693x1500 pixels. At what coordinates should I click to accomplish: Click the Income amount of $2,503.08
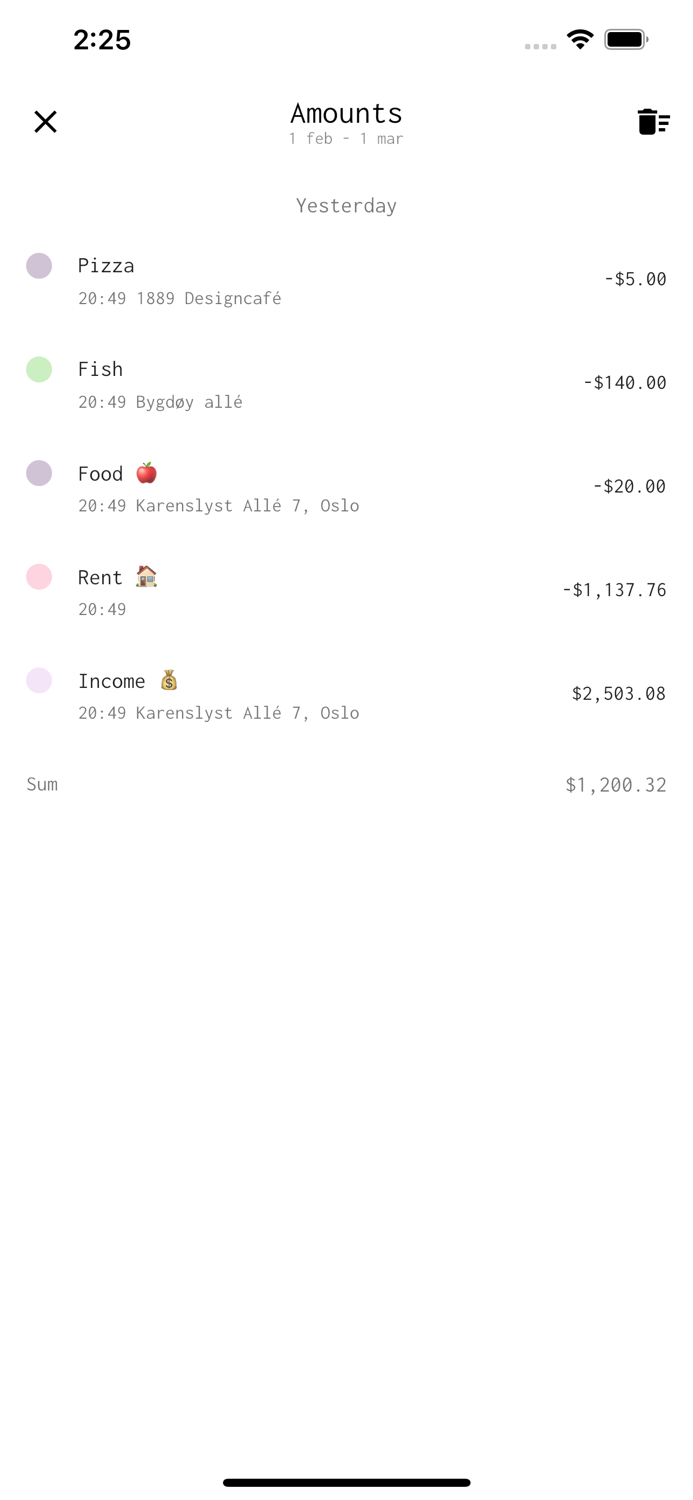point(618,693)
